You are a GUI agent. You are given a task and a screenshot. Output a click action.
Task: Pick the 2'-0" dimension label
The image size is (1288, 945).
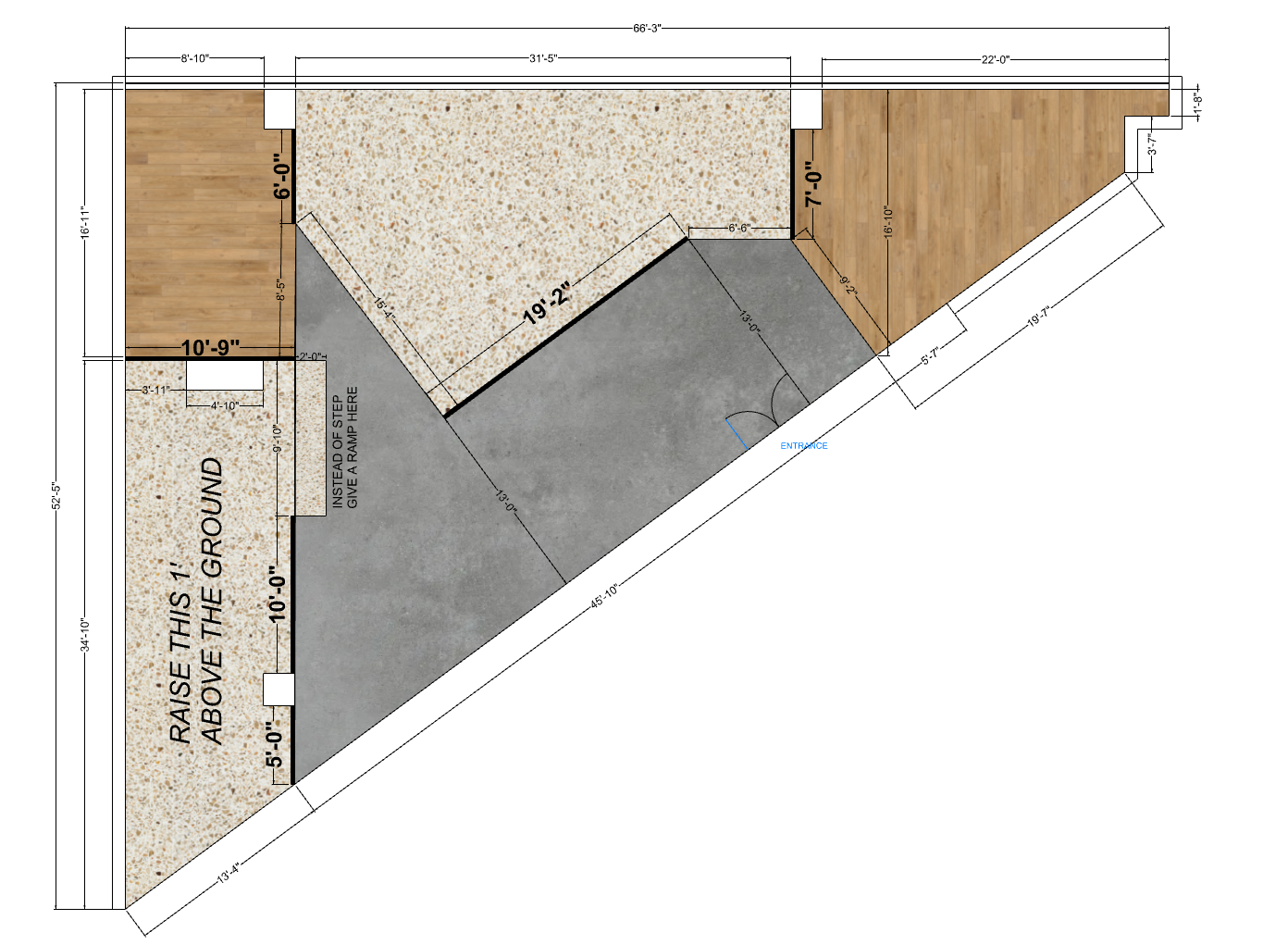(309, 356)
